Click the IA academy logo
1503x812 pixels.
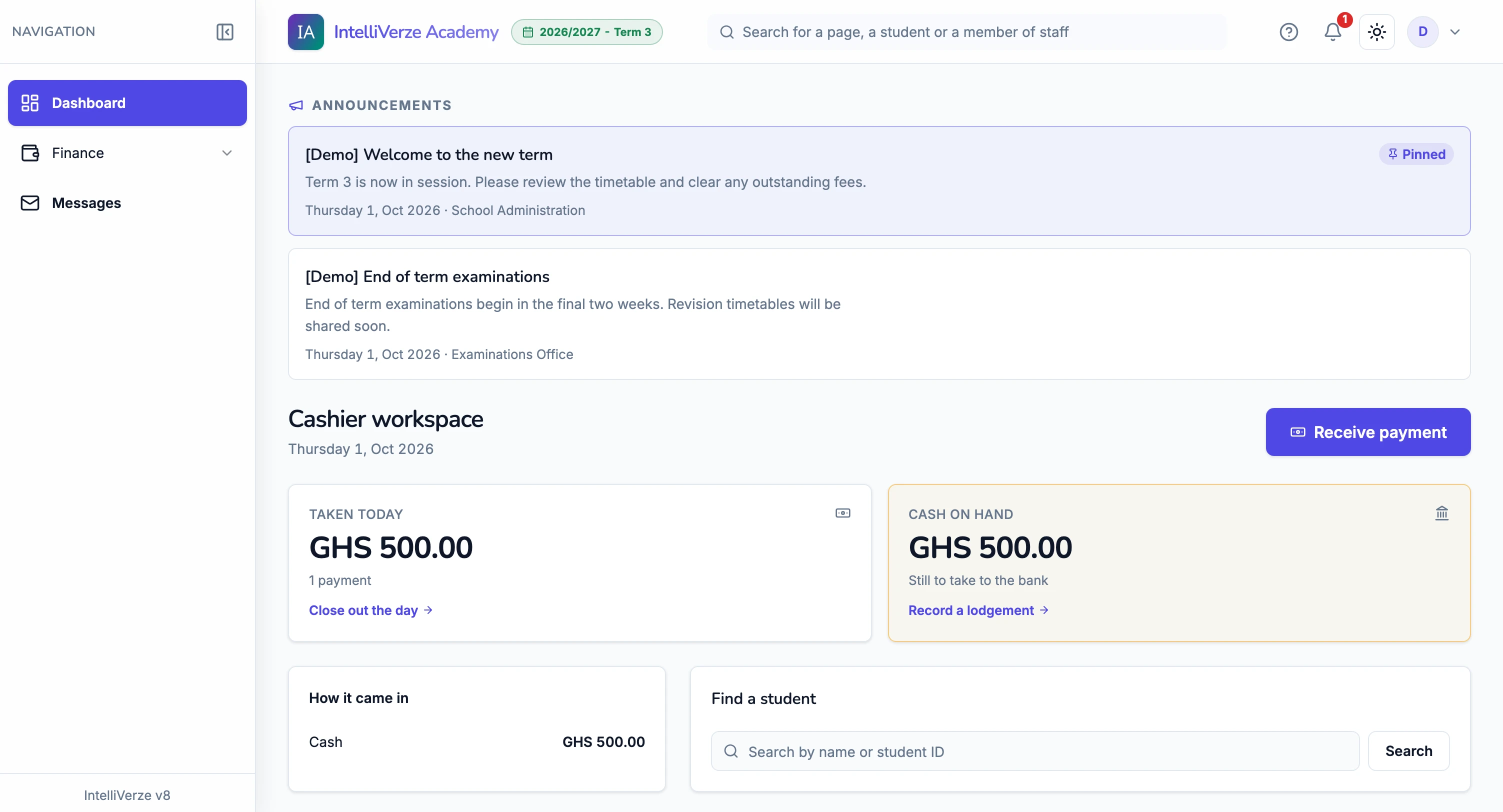[x=305, y=31]
